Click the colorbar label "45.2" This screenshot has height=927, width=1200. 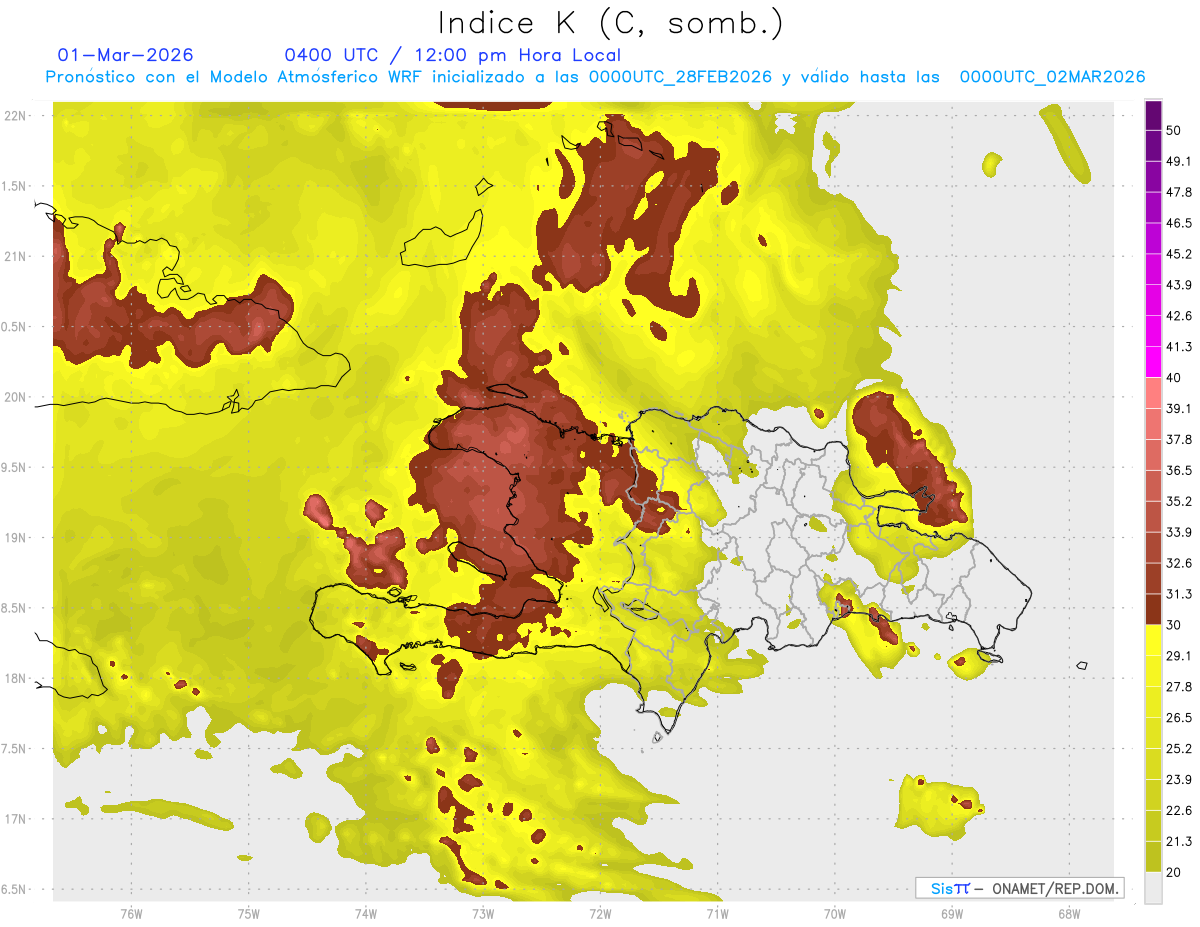[1179, 254]
